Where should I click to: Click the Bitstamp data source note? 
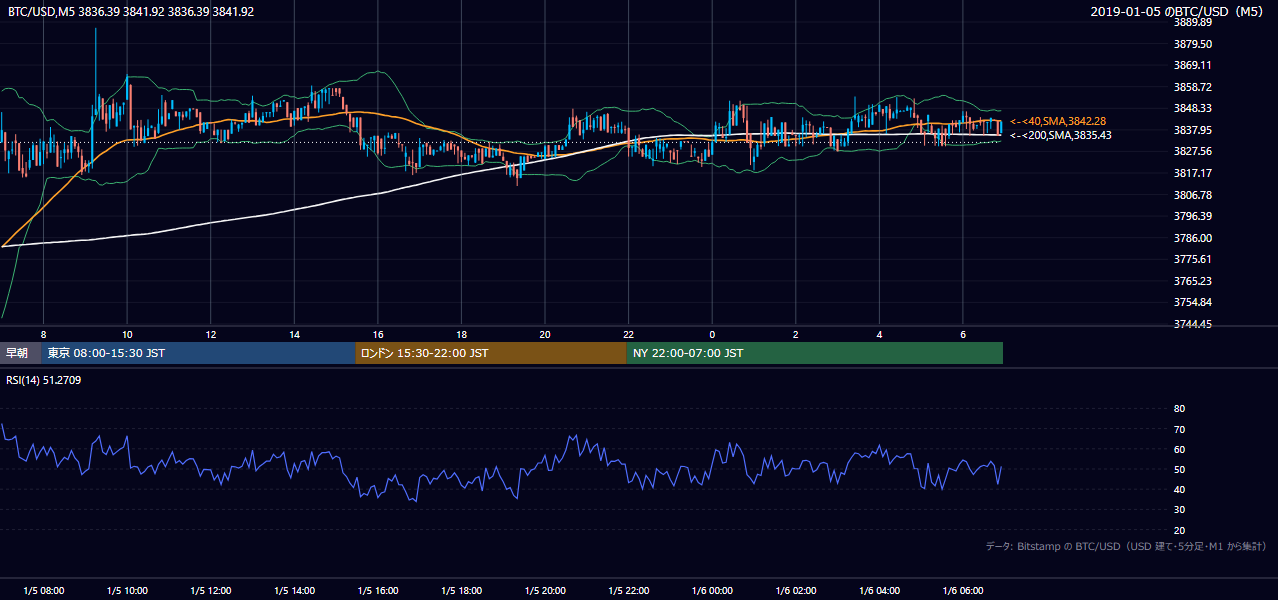1127,546
